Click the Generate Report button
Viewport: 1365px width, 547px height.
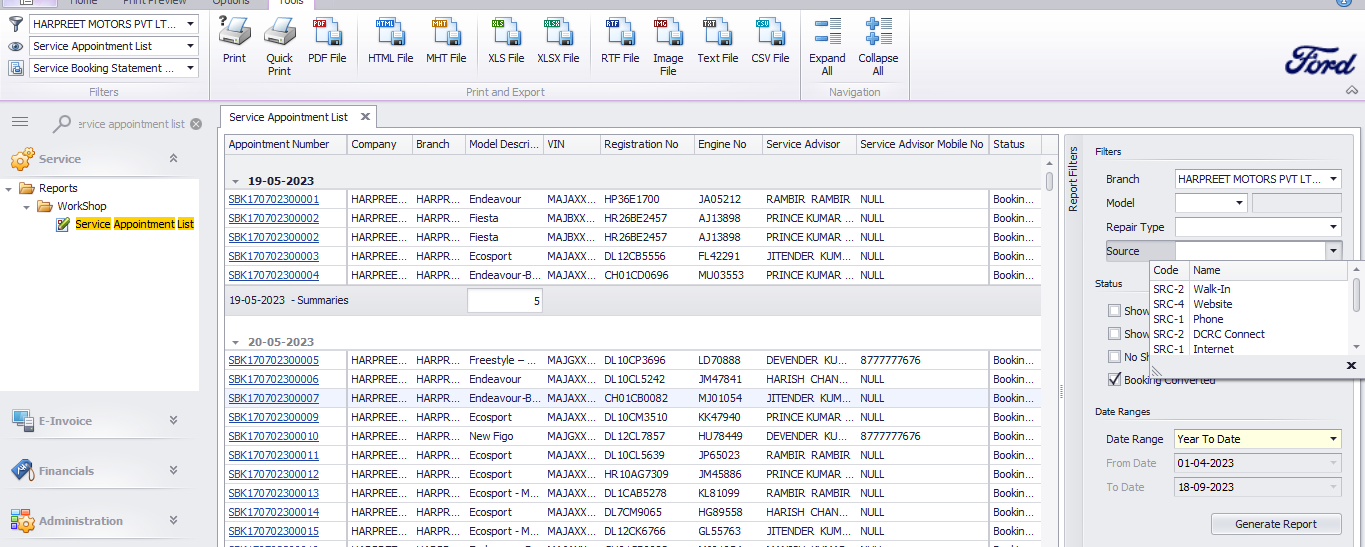click(x=1276, y=524)
